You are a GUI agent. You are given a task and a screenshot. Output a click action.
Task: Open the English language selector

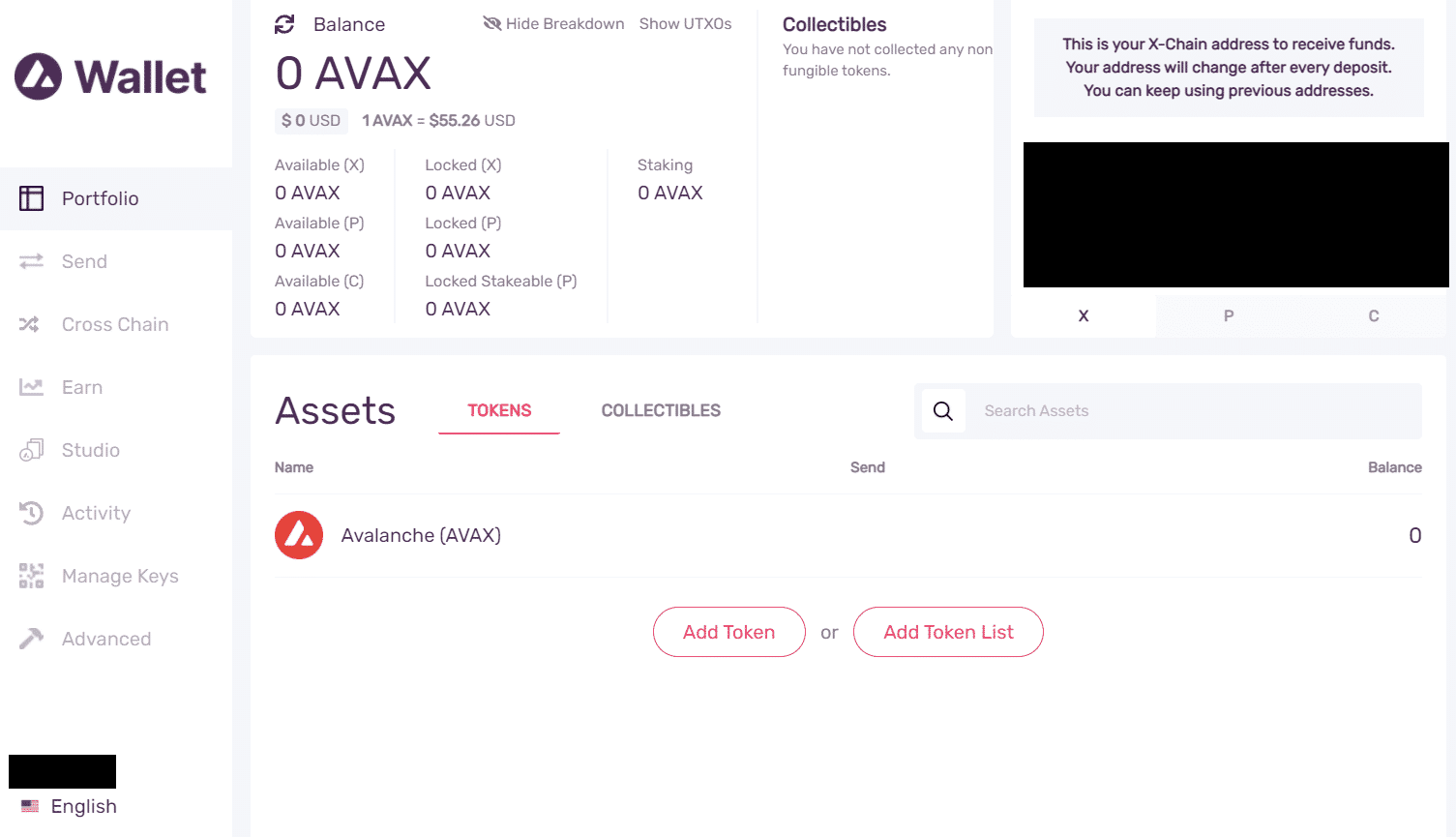pos(70,806)
